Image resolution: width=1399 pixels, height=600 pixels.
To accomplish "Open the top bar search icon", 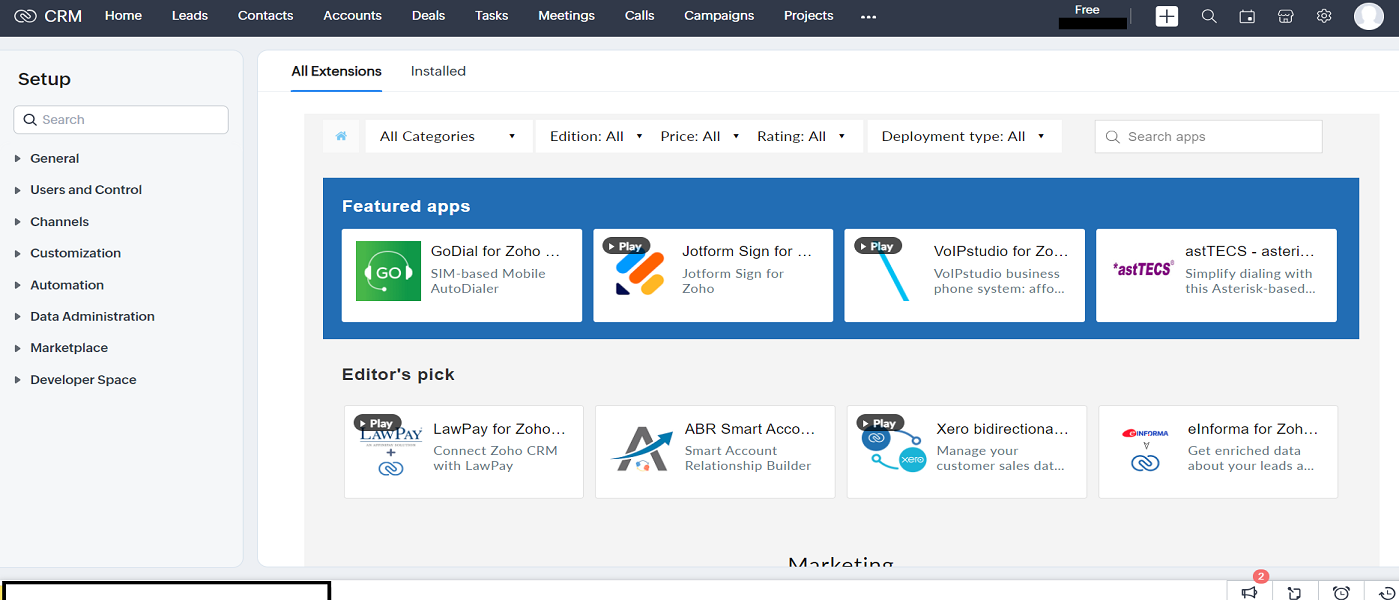I will click(x=1209, y=16).
